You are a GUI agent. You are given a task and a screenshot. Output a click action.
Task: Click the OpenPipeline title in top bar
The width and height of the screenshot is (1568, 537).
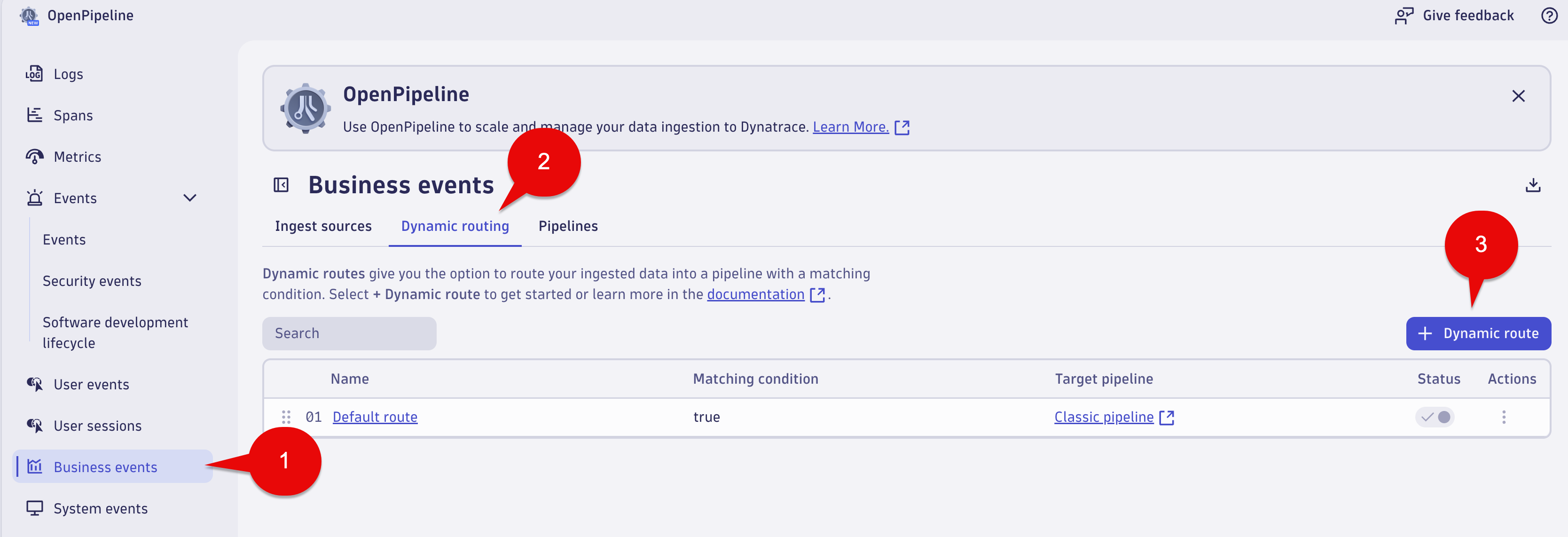(x=90, y=15)
